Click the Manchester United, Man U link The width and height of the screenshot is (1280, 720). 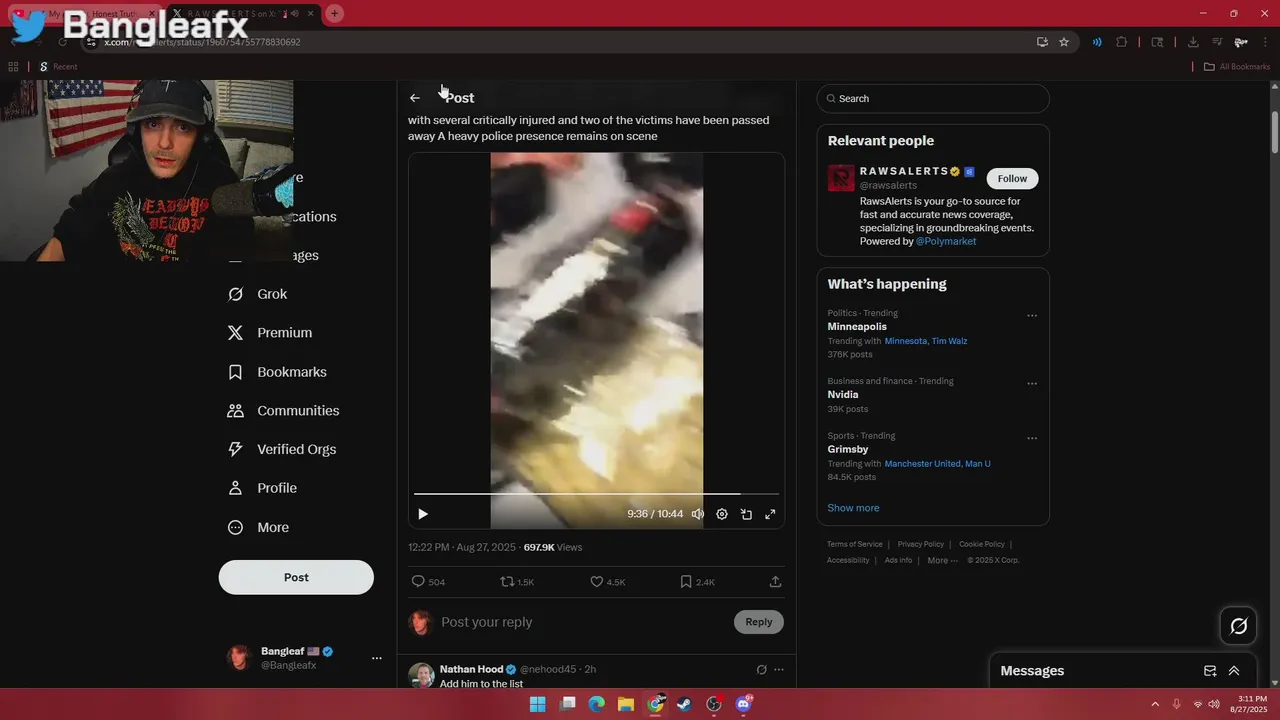point(938,464)
